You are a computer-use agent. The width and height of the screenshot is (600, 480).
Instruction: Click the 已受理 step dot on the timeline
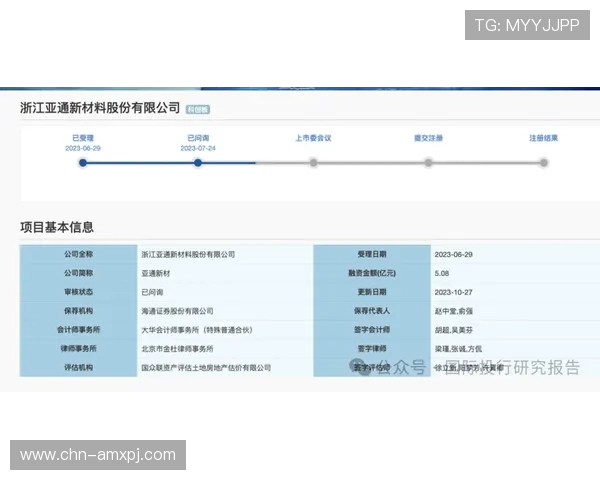tap(83, 163)
